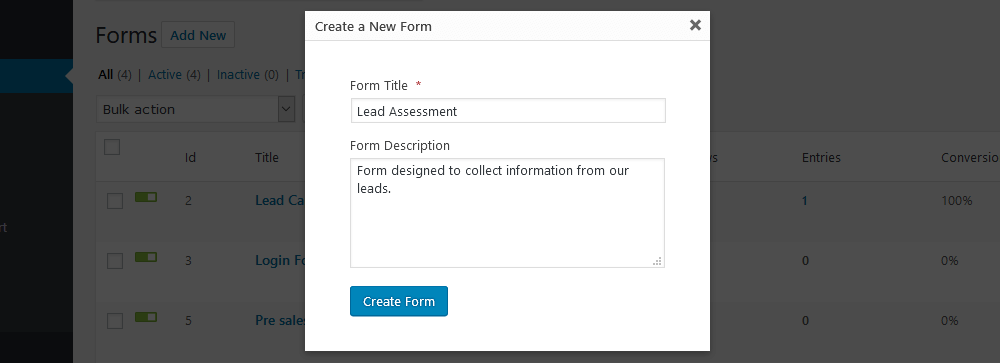Toggle active switch for form Id 3

(146, 257)
